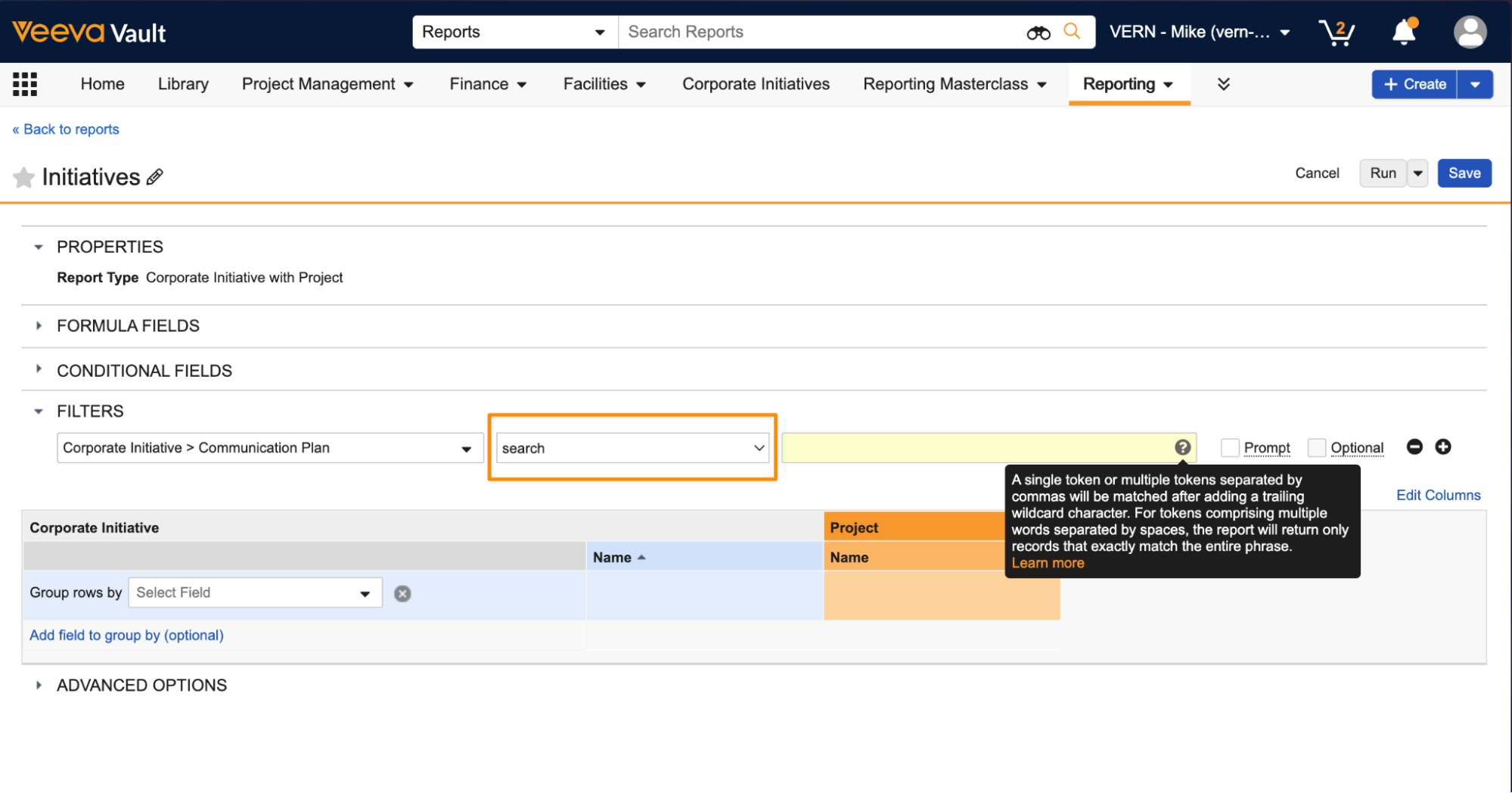Image resolution: width=1512 pixels, height=793 pixels.
Task: Click the Search Reports input field
Action: click(821, 32)
